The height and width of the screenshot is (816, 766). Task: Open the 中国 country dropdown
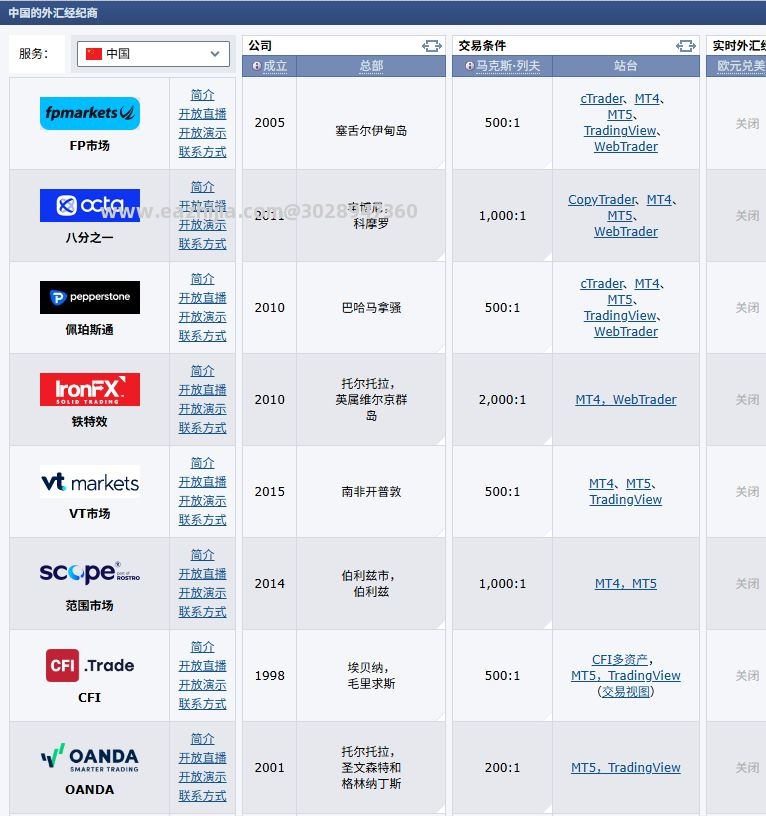[x=153, y=54]
